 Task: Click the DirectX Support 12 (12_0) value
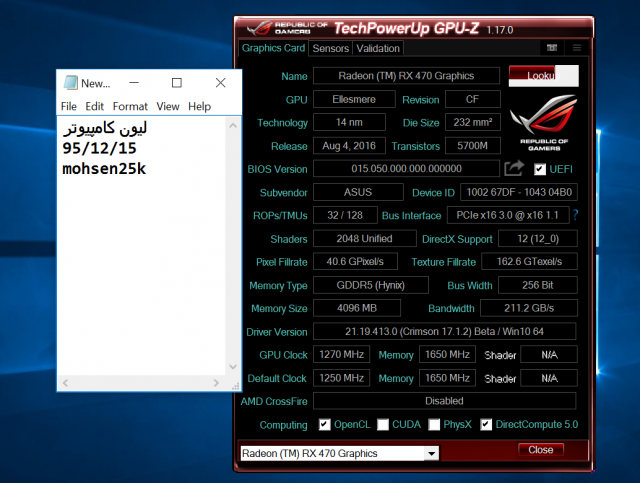coord(538,238)
